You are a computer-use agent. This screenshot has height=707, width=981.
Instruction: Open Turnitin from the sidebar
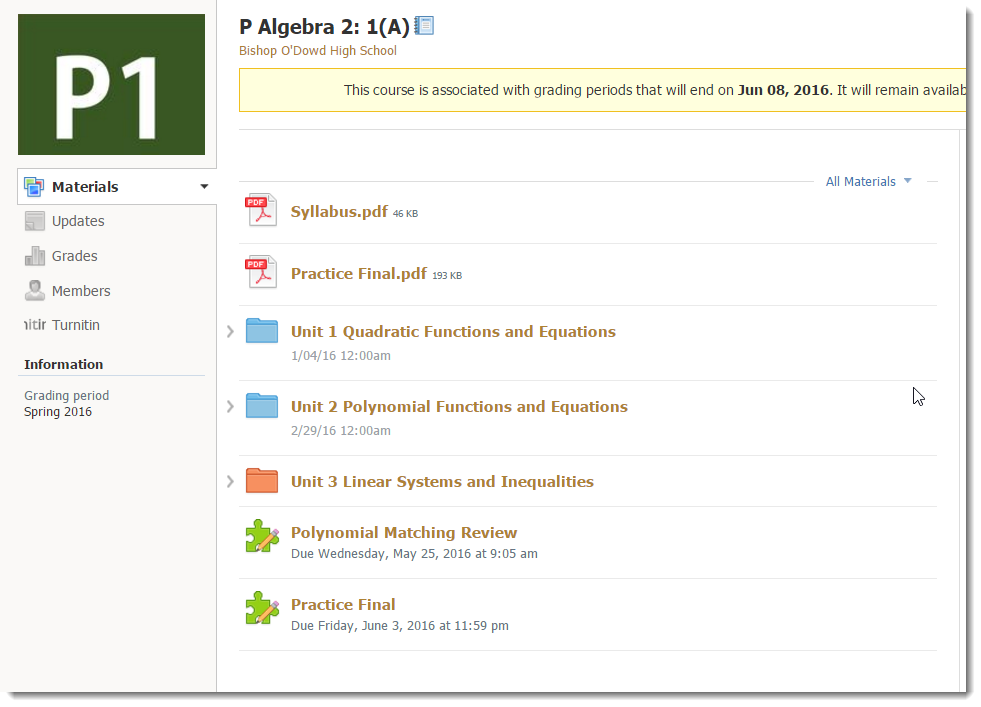75,325
